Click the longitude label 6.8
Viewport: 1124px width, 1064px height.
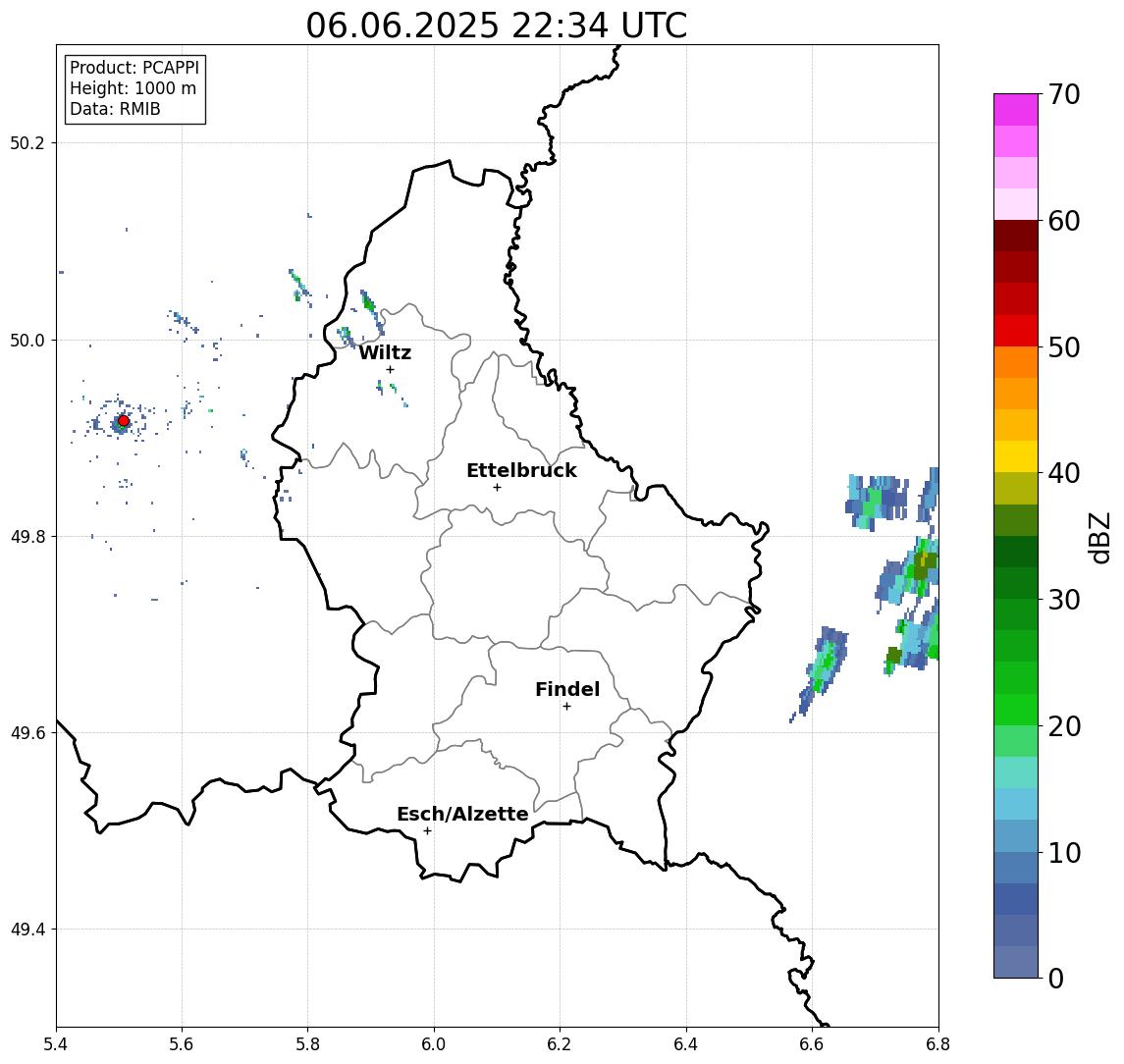[x=938, y=1044]
